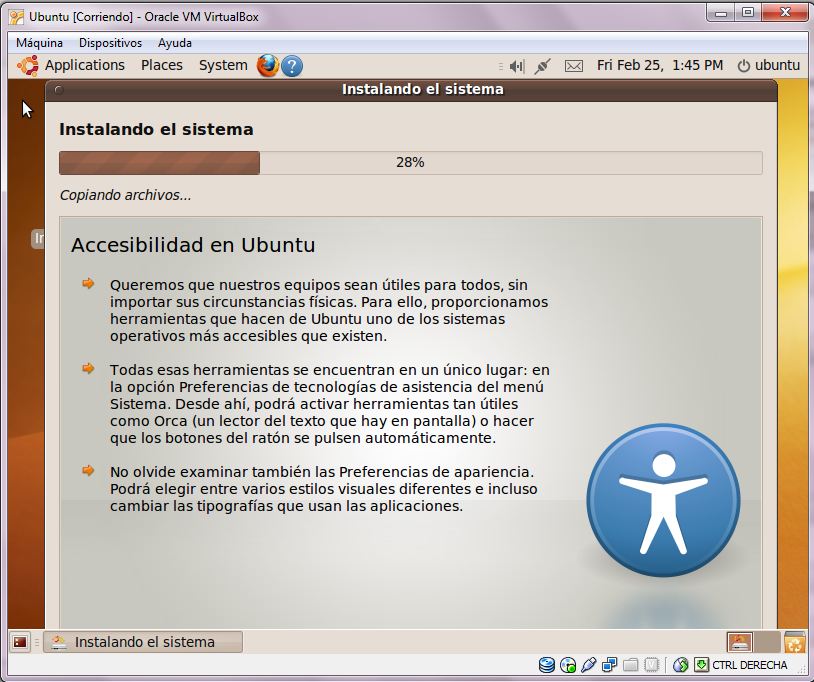The width and height of the screenshot is (814, 682).
Task: Open the volume speaker indicator
Action: pos(517,66)
